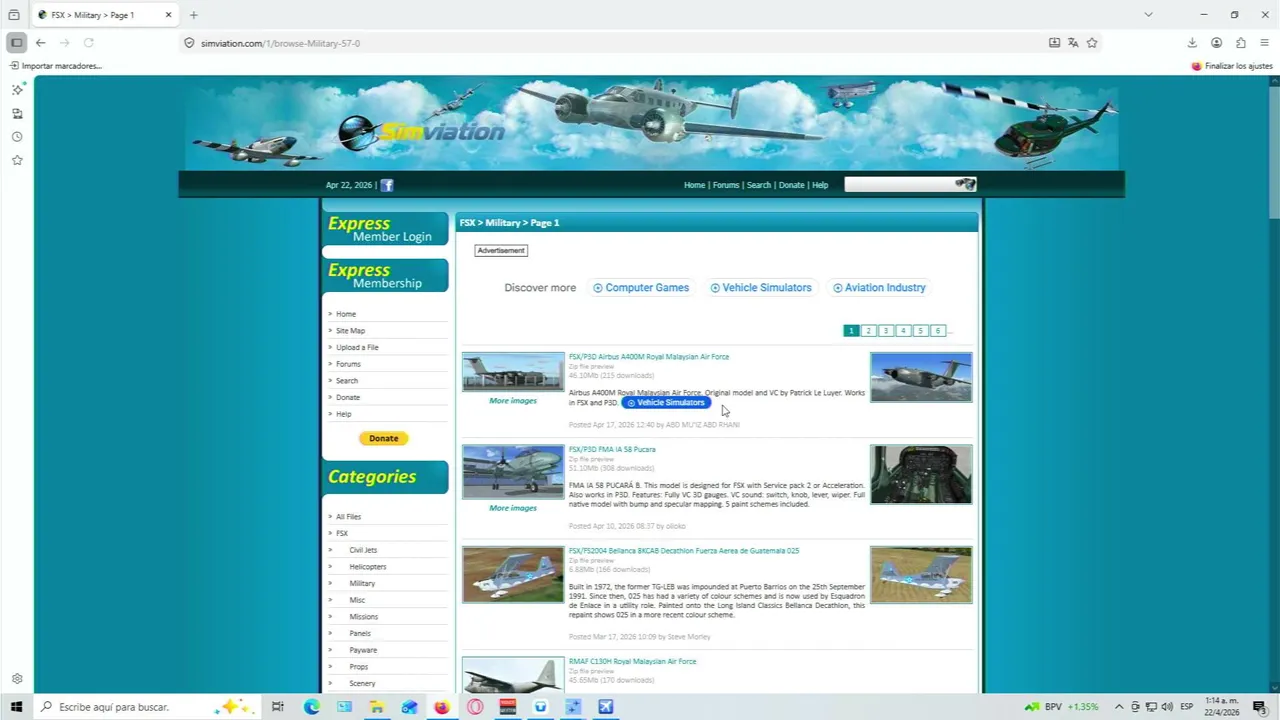Open the Simviation Facebook icon
Image resolution: width=1280 pixels, height=720 pixels.
point(387,185)
